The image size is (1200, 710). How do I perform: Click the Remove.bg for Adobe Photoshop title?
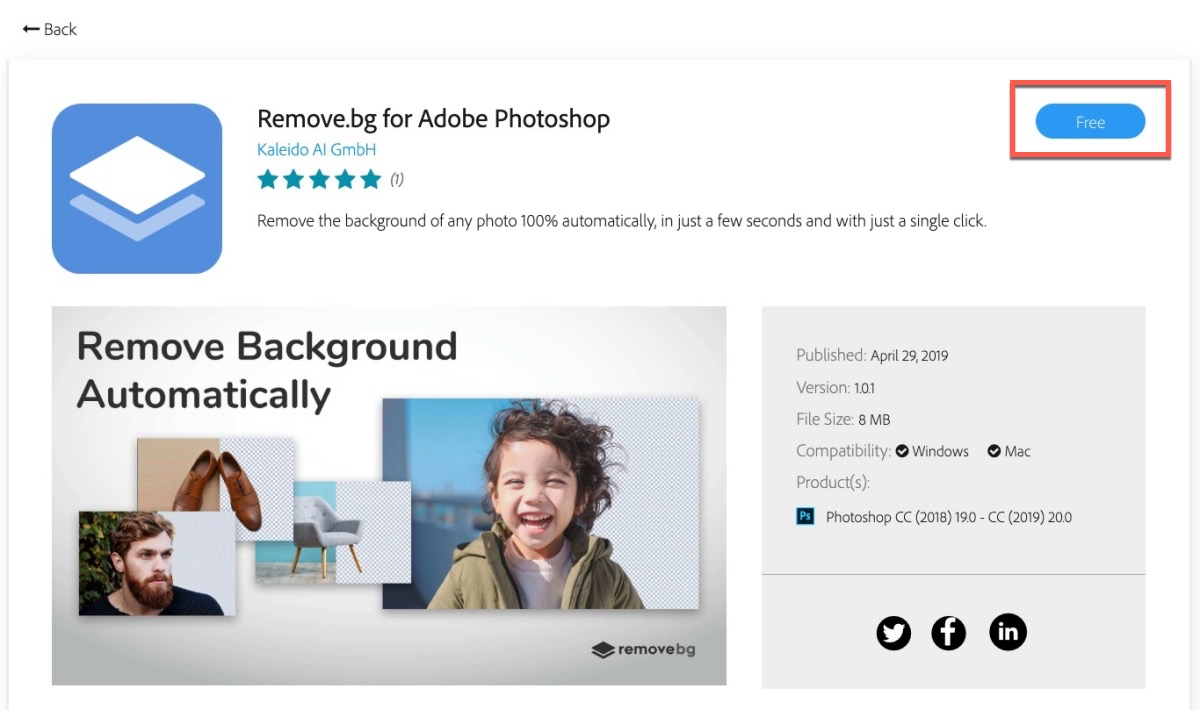click(x=433, y=119)
